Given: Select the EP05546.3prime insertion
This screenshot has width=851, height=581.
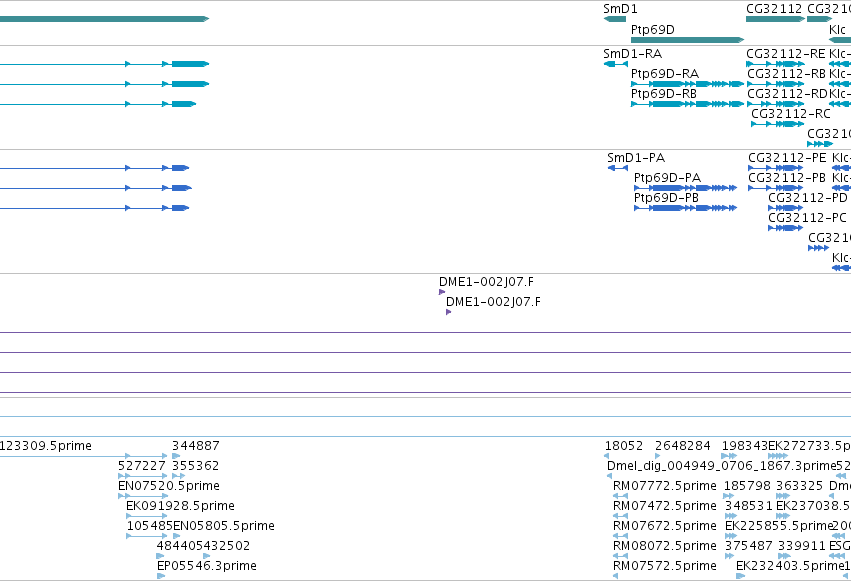Looking at the screenshot, I should [x=206, y=566].
